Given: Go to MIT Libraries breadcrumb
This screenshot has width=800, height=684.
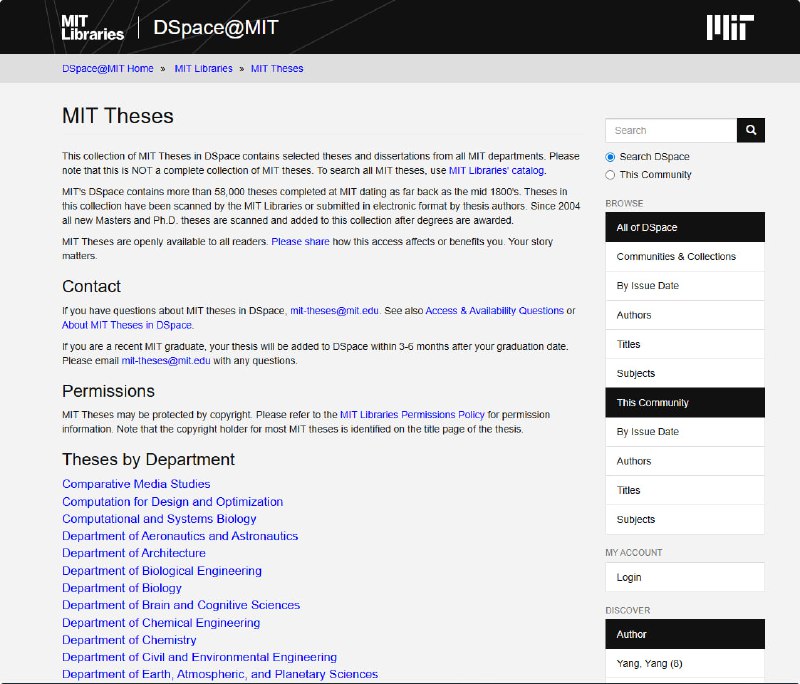Looking at the screenshot, I should coord(203,69).
